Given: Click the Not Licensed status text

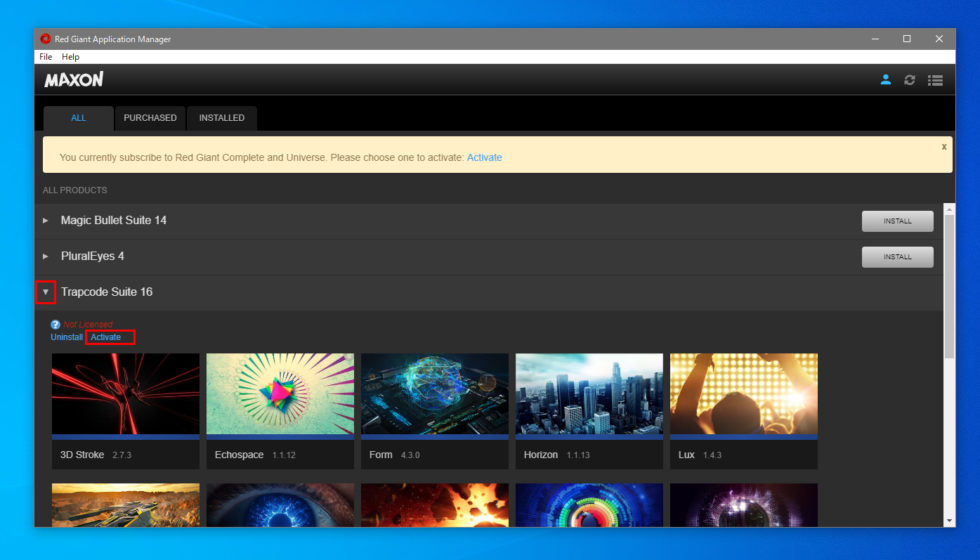Looking at the screenshot, I should pyautogui.click(x=88, y=324).
